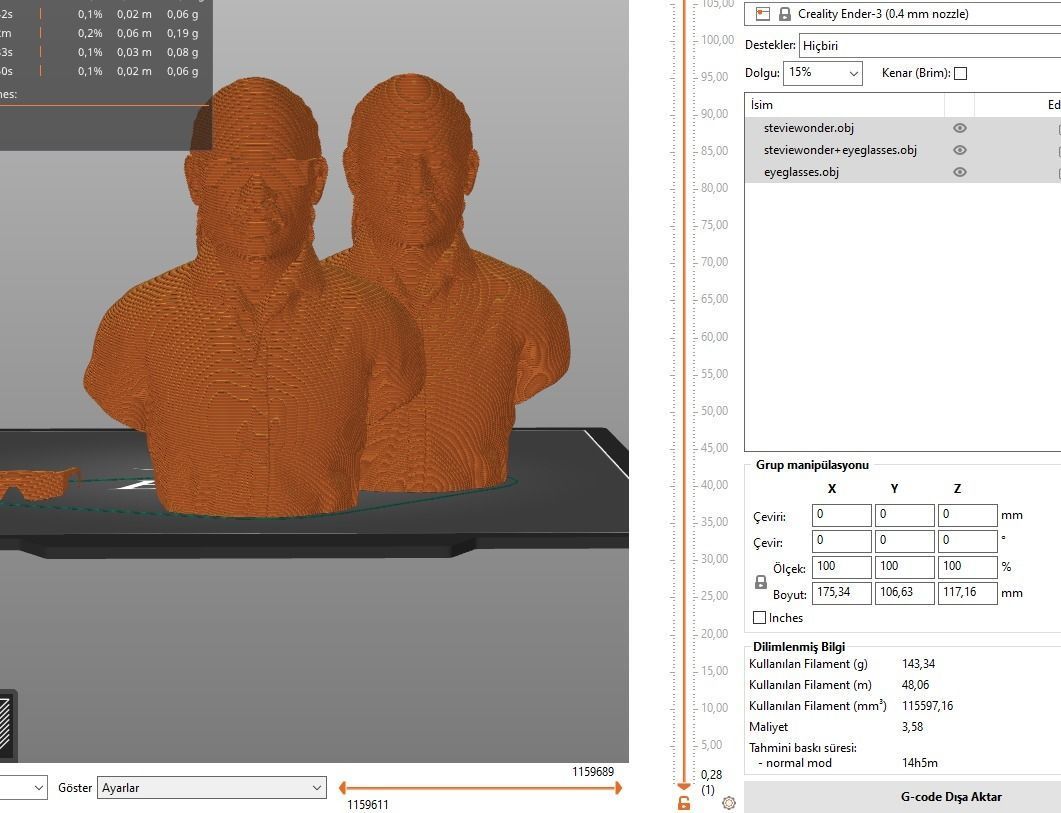Click the lock icon beside Creality Ender-3

(x=785, y=14)
